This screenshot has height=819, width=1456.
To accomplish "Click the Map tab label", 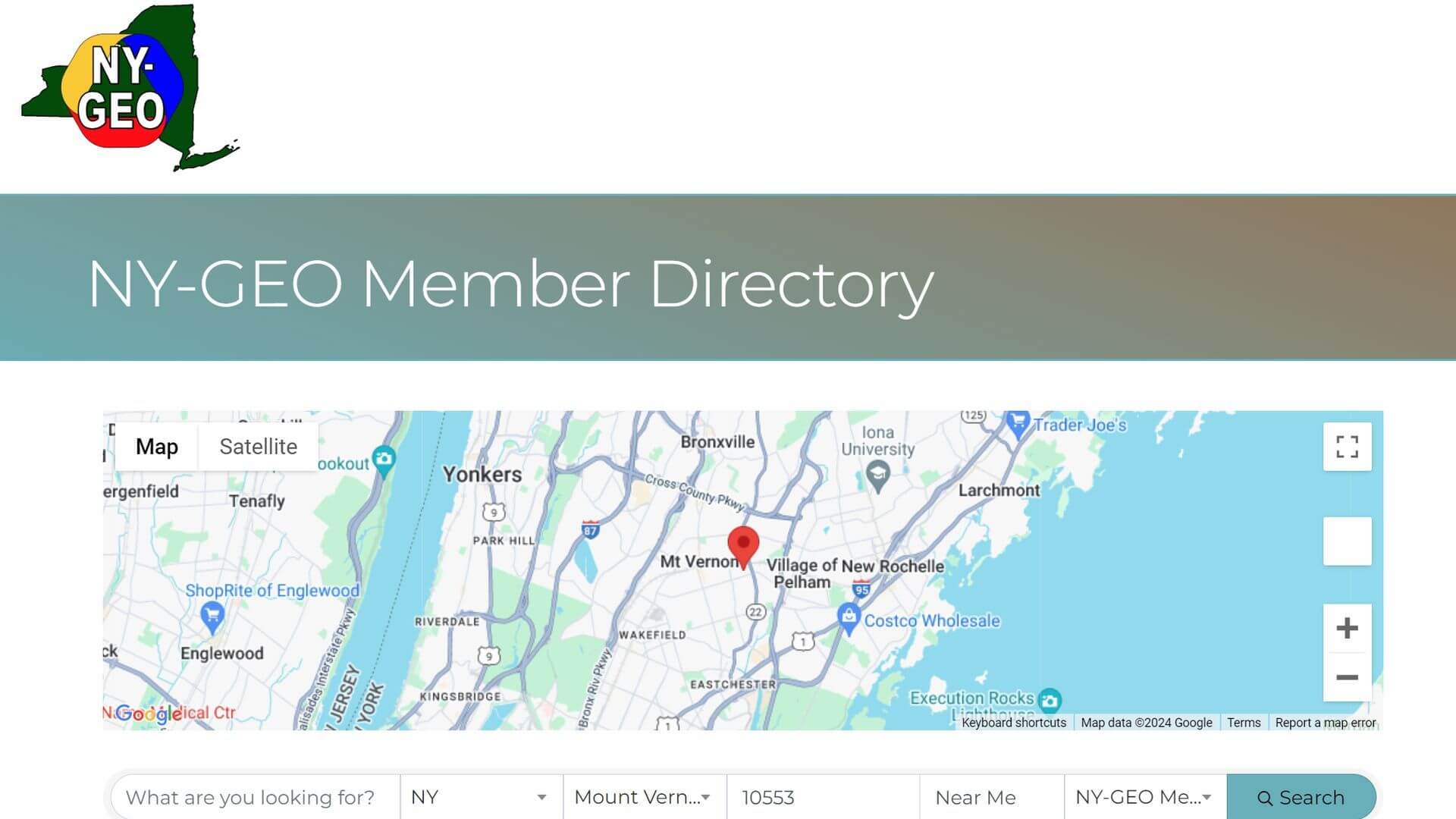I will click(156, 446).
